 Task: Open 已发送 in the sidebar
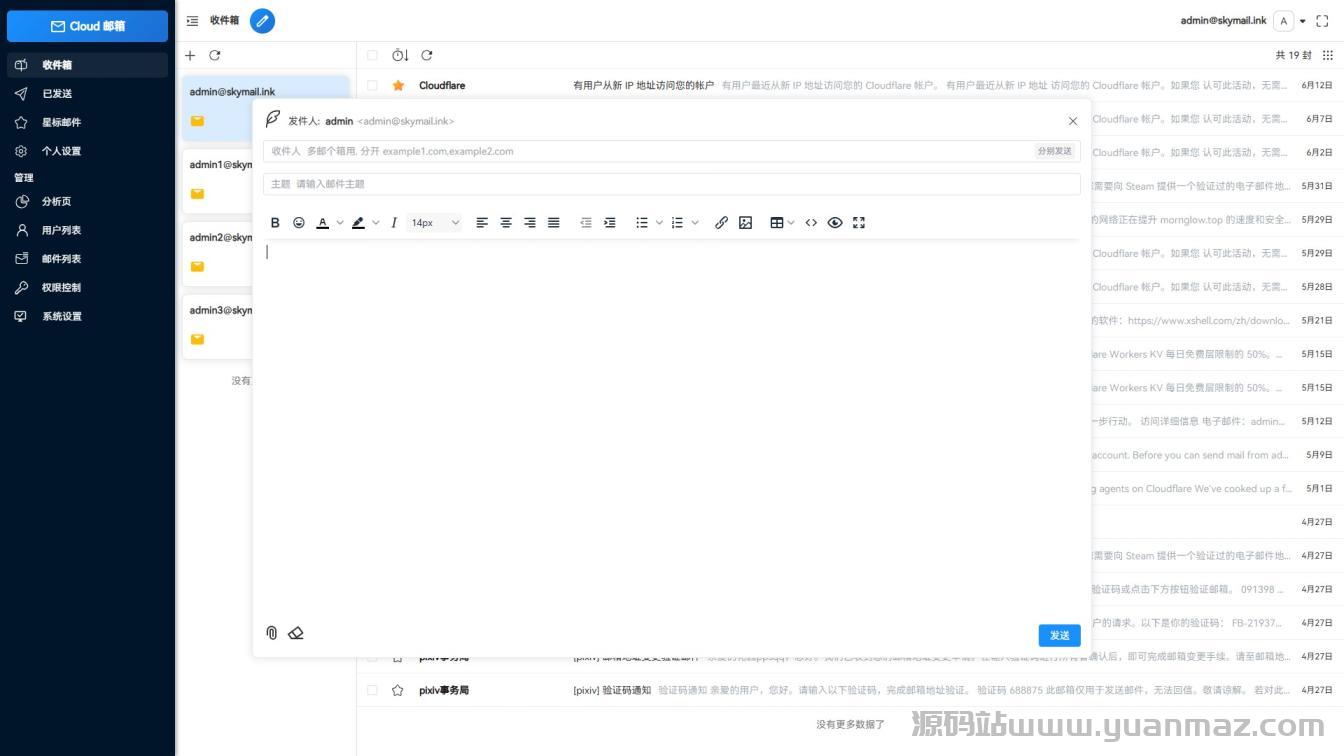(57, 94)
